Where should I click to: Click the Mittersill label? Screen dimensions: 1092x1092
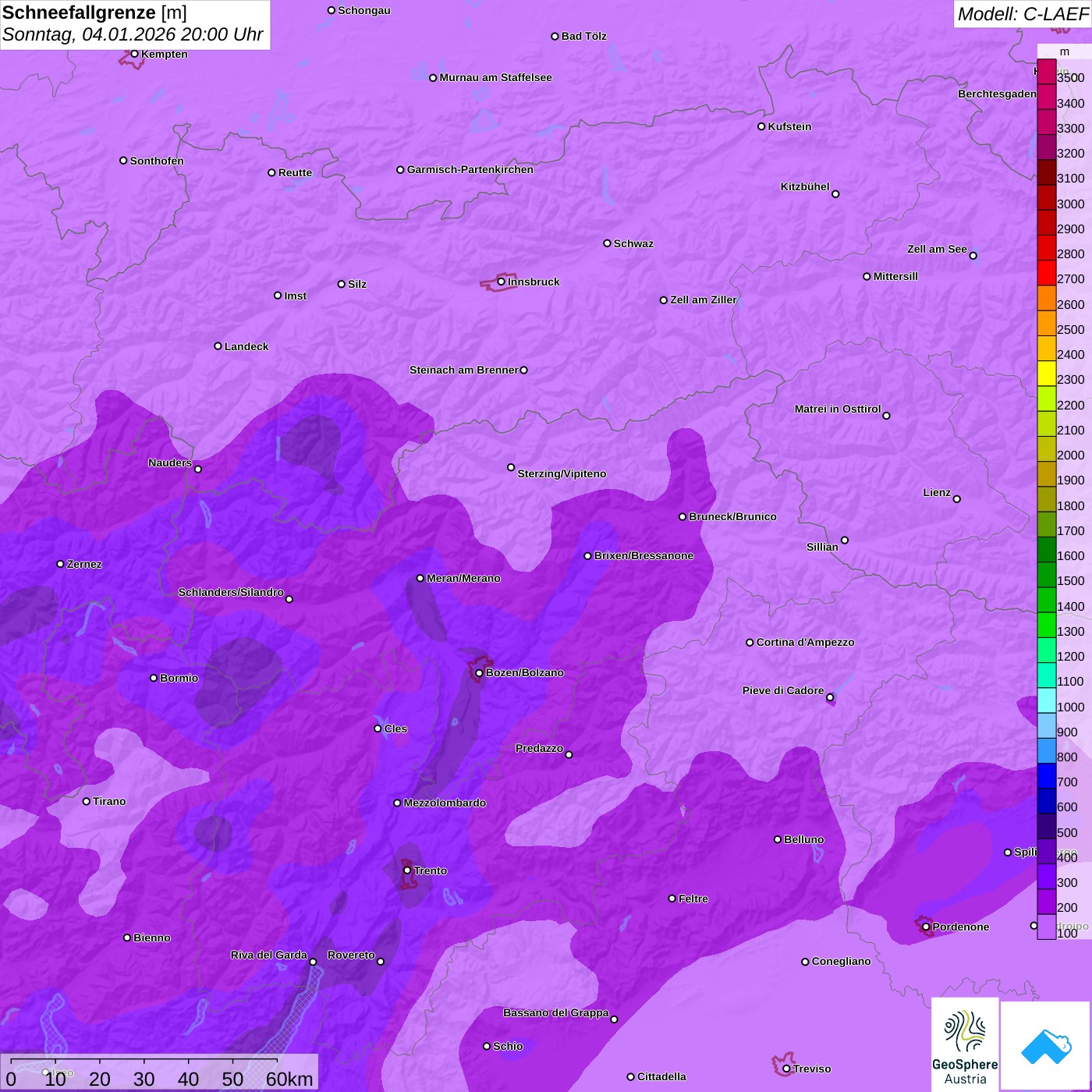895,276
